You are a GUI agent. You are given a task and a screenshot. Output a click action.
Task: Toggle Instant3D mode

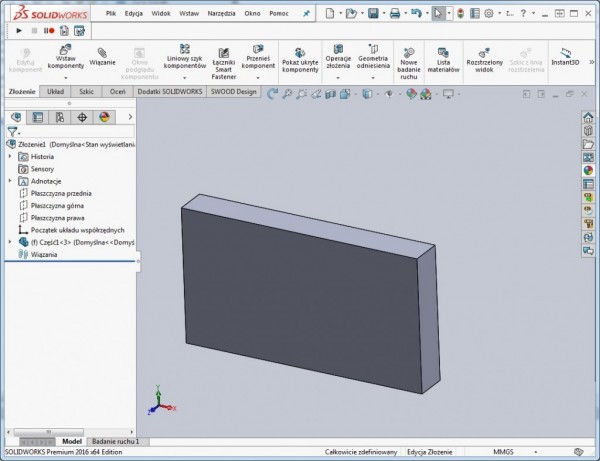pos(565,57)
